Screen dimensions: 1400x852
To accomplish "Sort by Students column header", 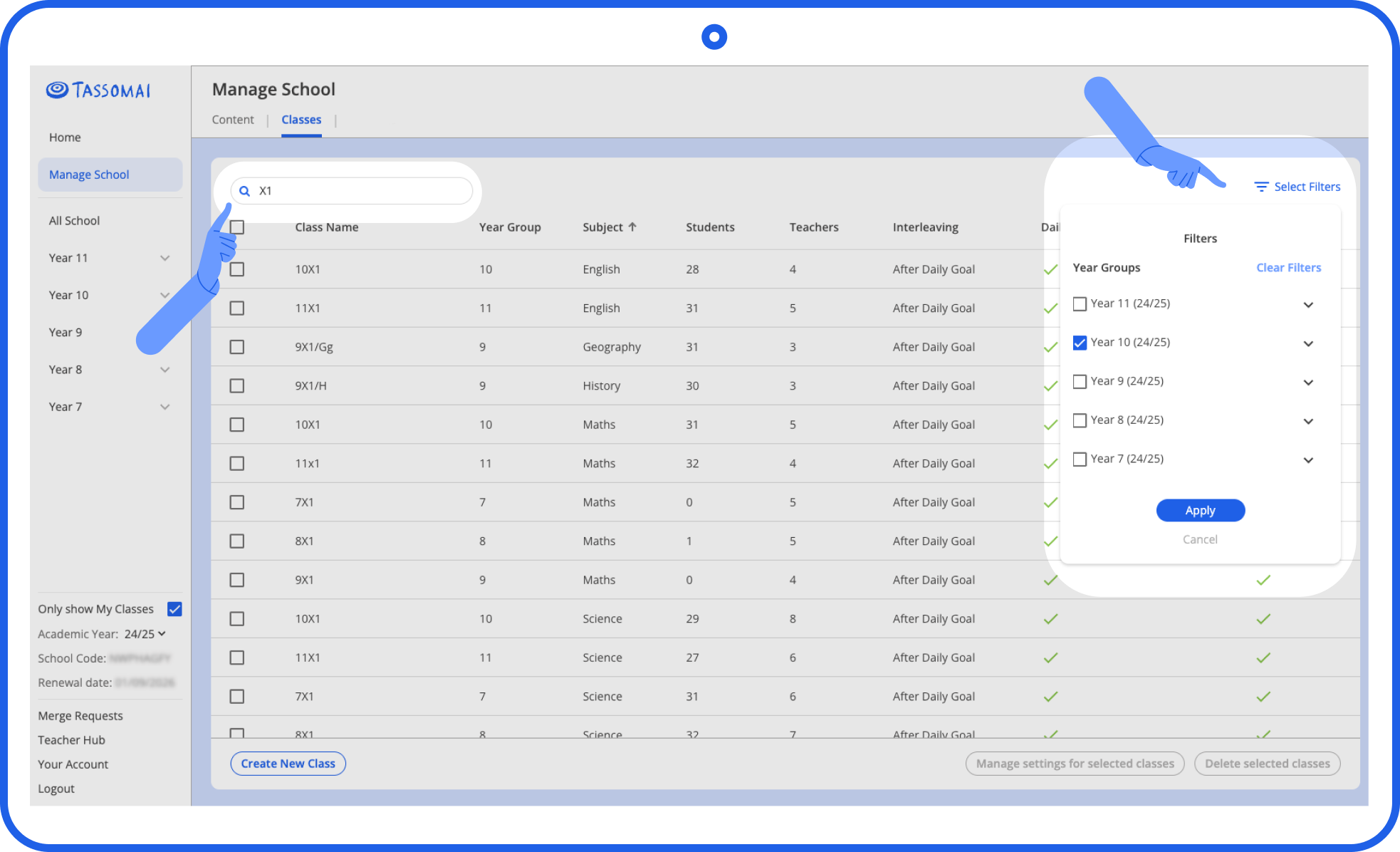I will 710,227.
